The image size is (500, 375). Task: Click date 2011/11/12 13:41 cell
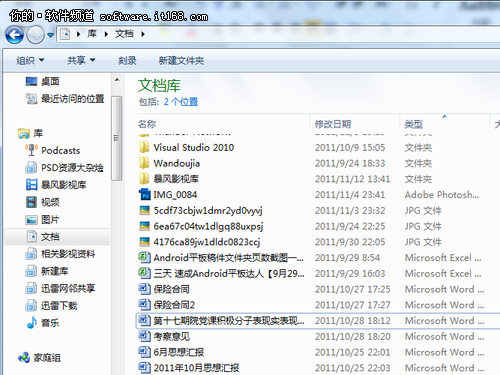tap(352, 179)
